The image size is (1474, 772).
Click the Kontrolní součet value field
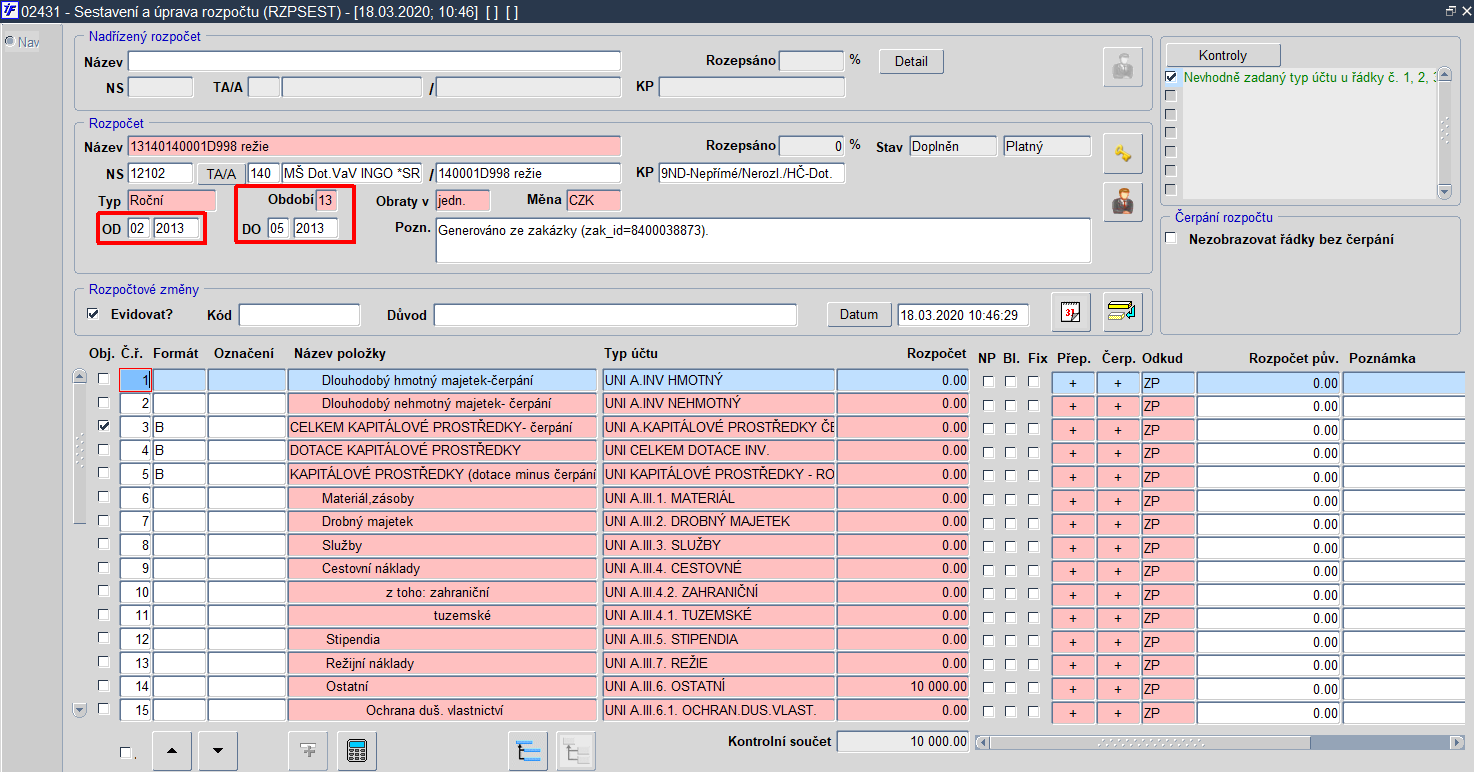[x=902, y=741]
